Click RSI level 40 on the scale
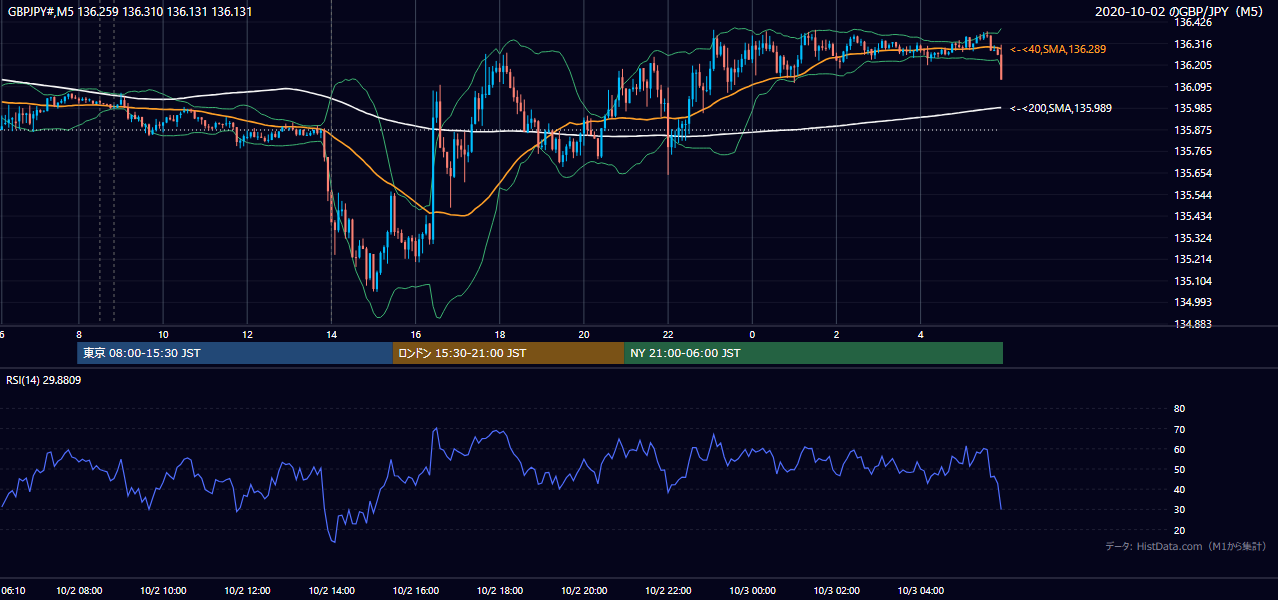This screenshot has height=600, width=1278. (x=1179, y=489)
